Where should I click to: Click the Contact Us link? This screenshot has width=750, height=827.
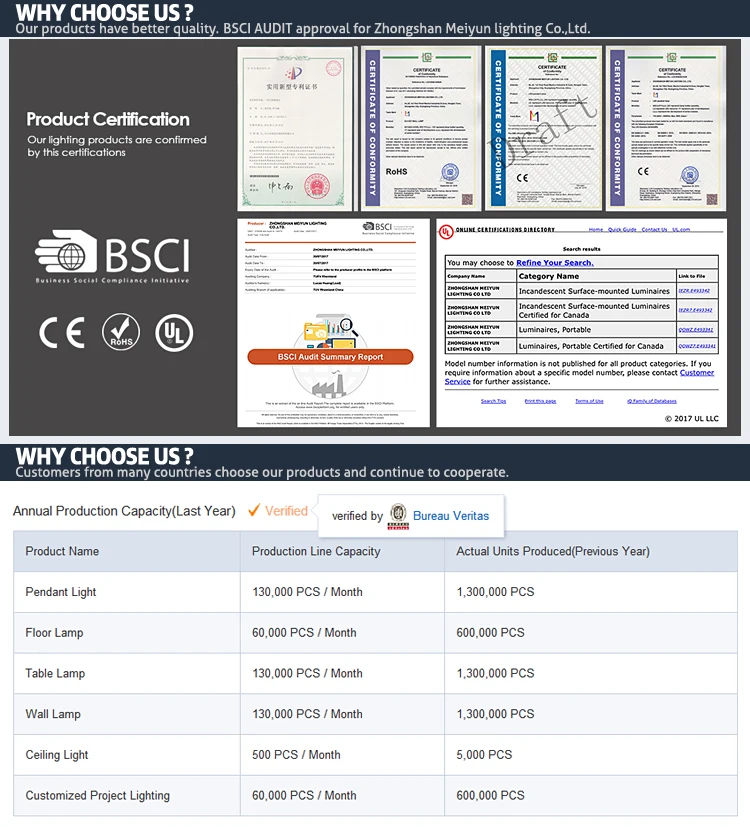(654, 229)
